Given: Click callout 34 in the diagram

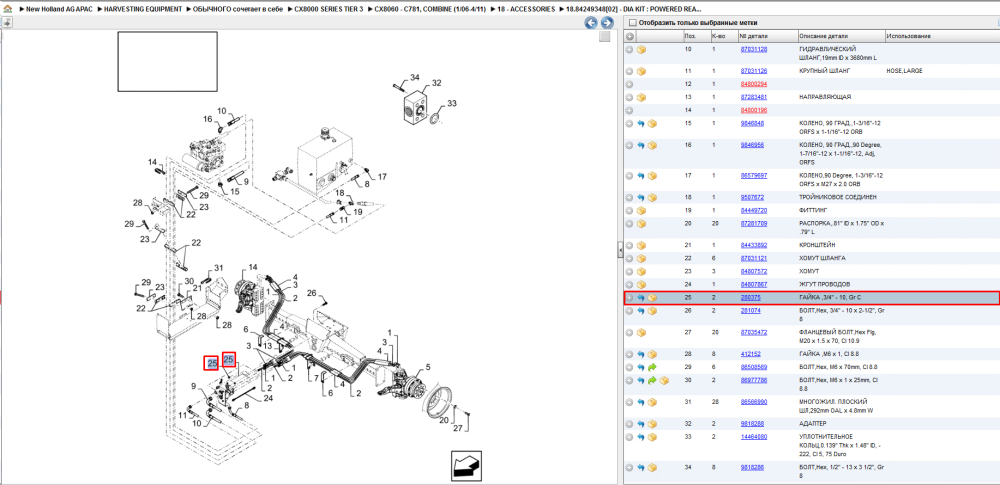Looking at the screenshot, I should [415, 77].
